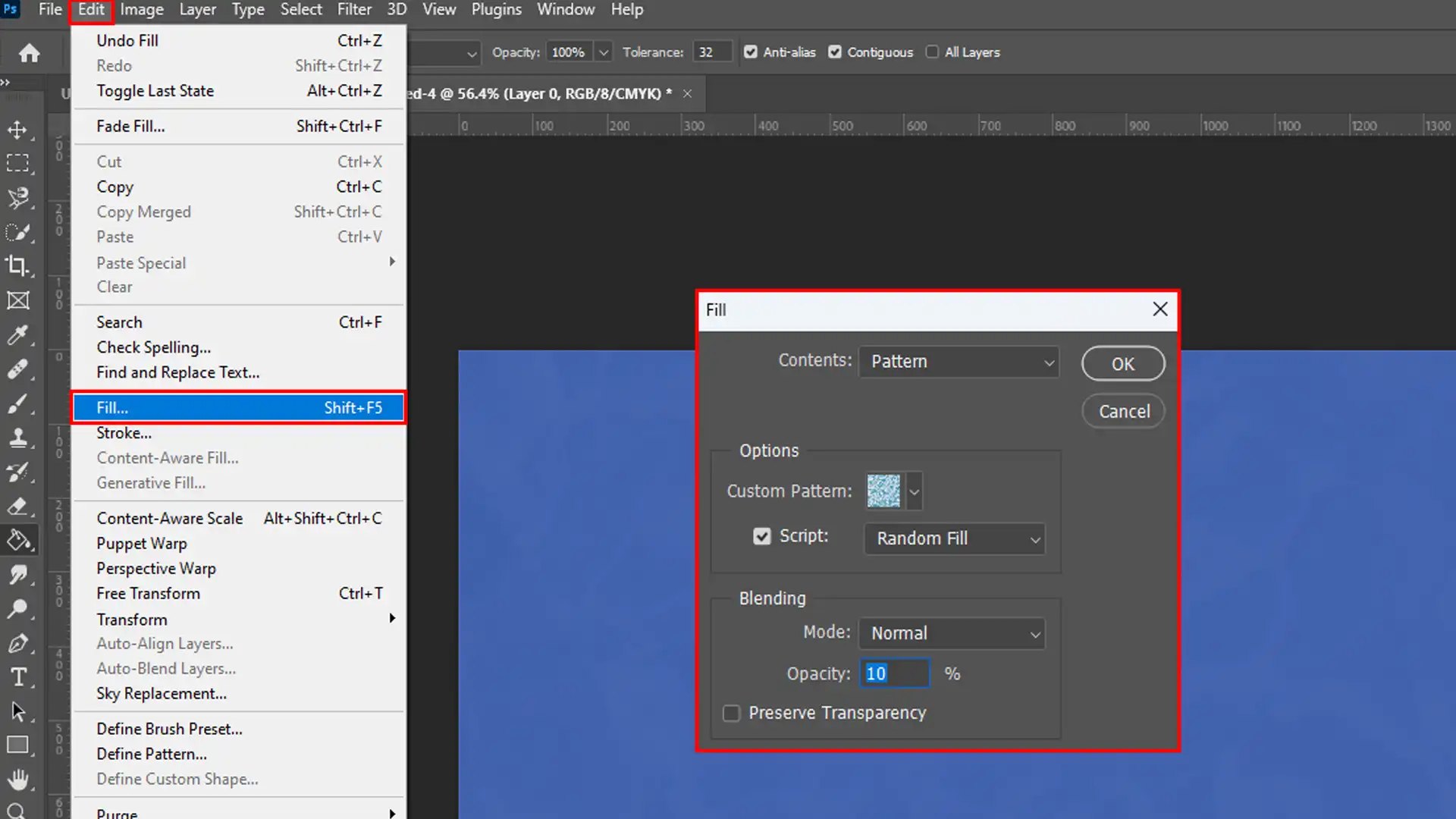This screenshot has width=1456, height=819.
Task: Select the Move tool
Action: (x=18, y=130)
